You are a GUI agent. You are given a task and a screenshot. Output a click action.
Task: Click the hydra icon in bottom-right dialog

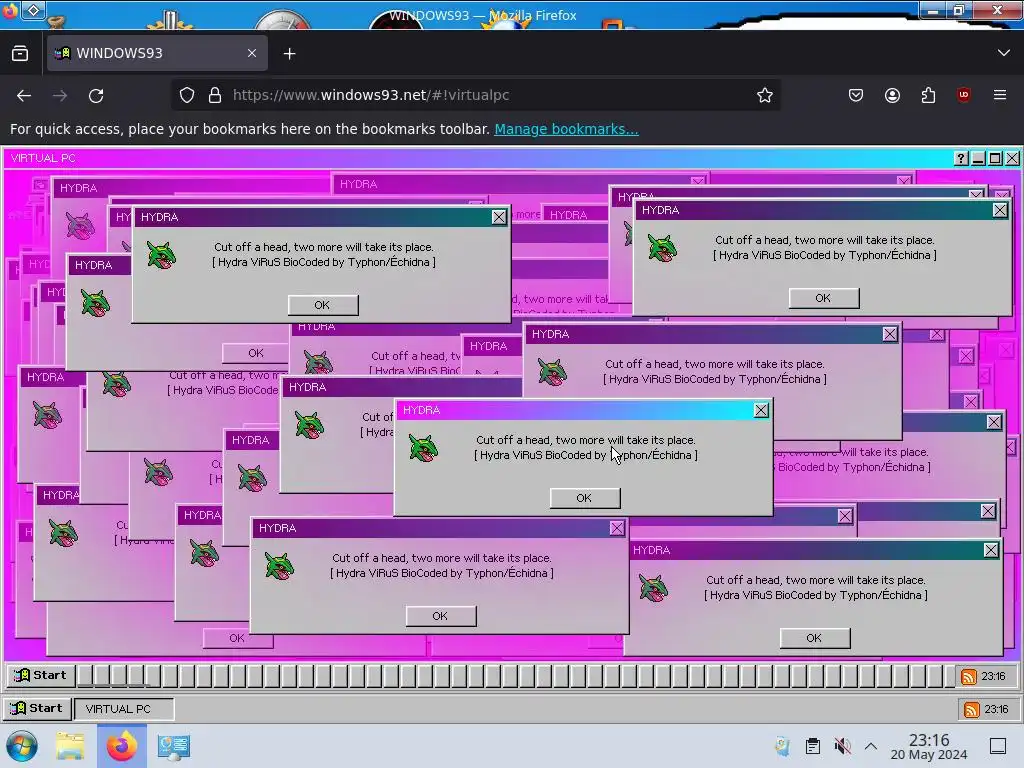[653, 588]
